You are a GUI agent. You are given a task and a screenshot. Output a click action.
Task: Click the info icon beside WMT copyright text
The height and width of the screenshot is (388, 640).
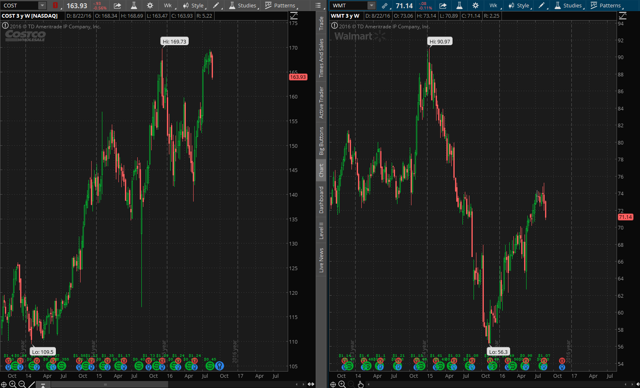point(334,26)
